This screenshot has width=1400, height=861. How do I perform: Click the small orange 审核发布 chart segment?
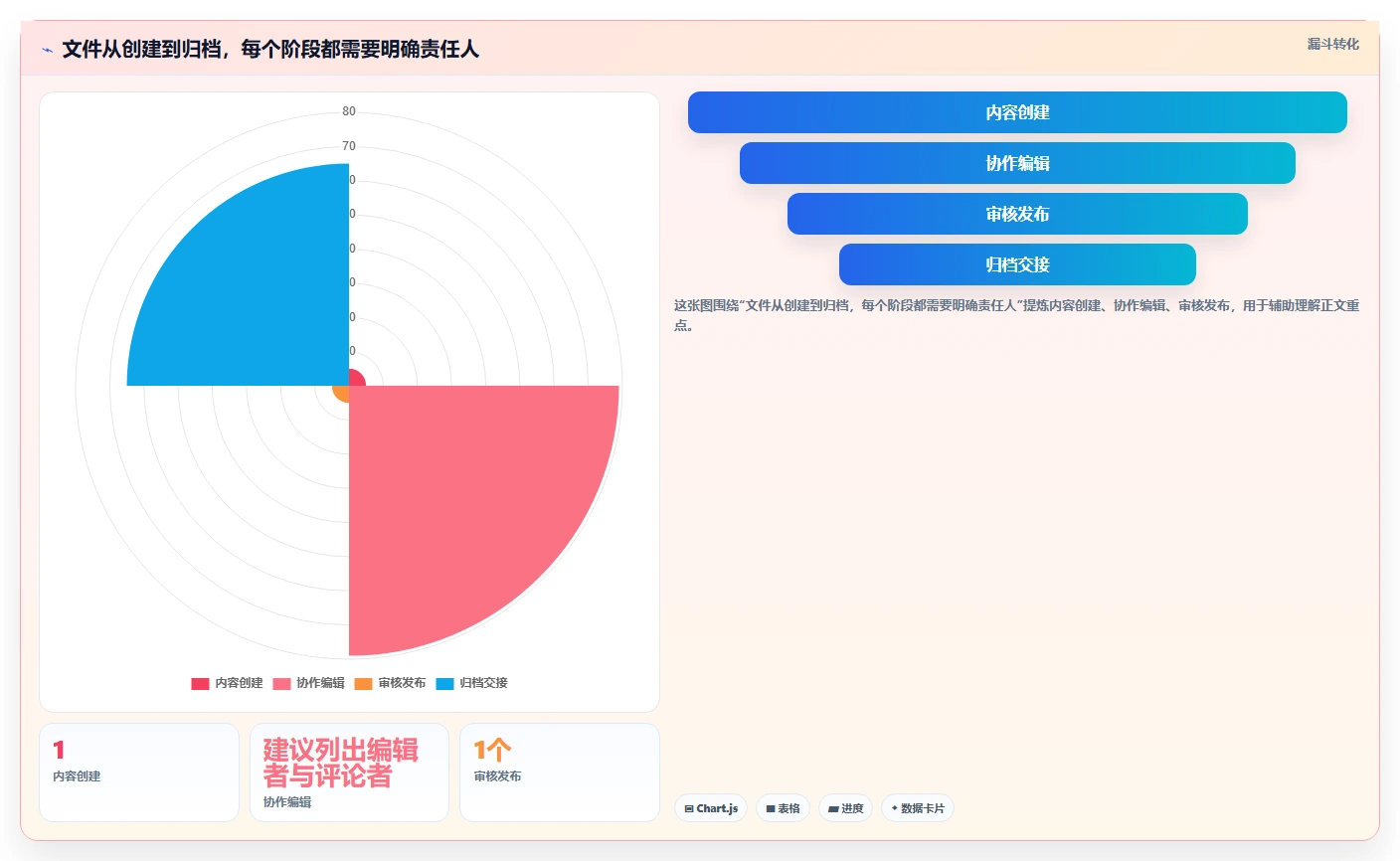(x=342, y=393)
